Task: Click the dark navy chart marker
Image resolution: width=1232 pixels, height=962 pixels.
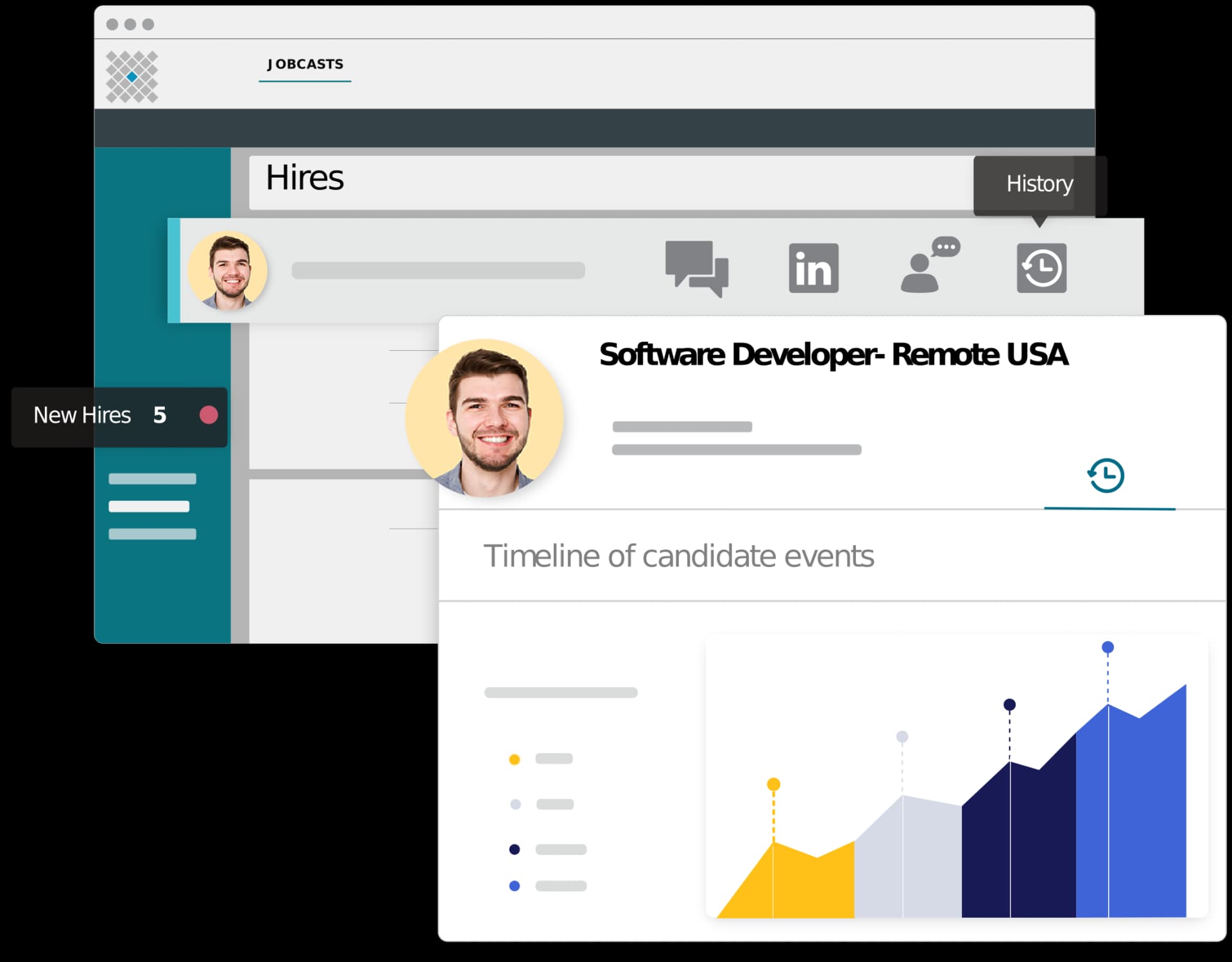Action: 1009,705
